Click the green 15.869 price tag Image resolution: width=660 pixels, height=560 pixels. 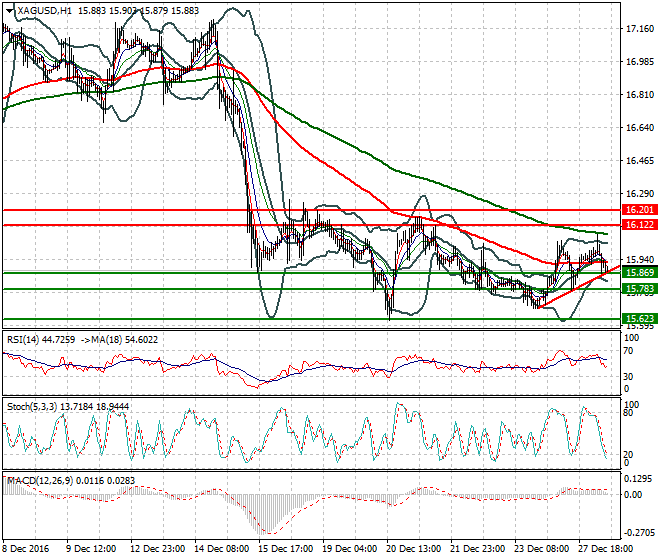637,272
